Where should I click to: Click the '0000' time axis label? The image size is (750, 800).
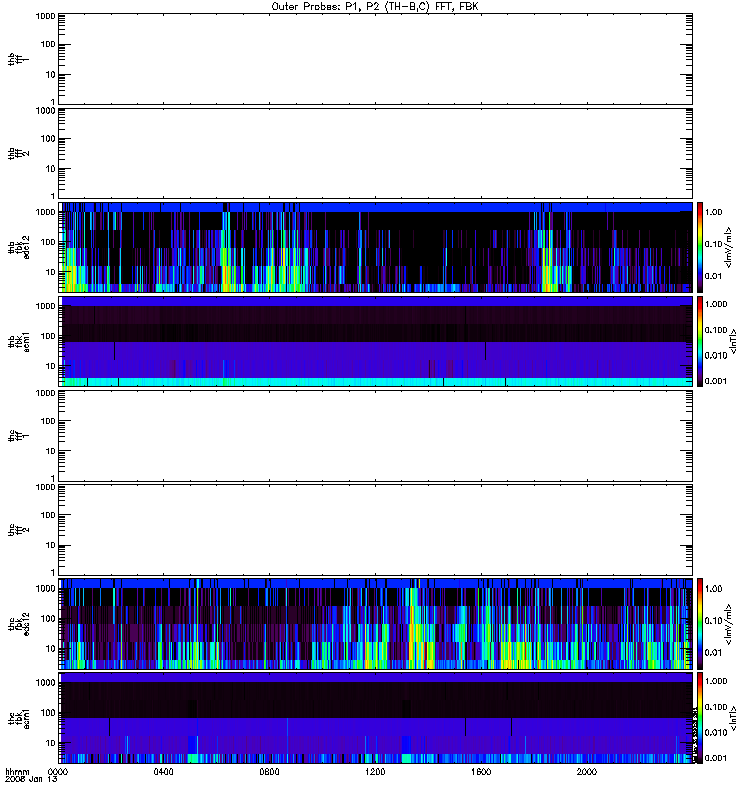pos(57,772)
